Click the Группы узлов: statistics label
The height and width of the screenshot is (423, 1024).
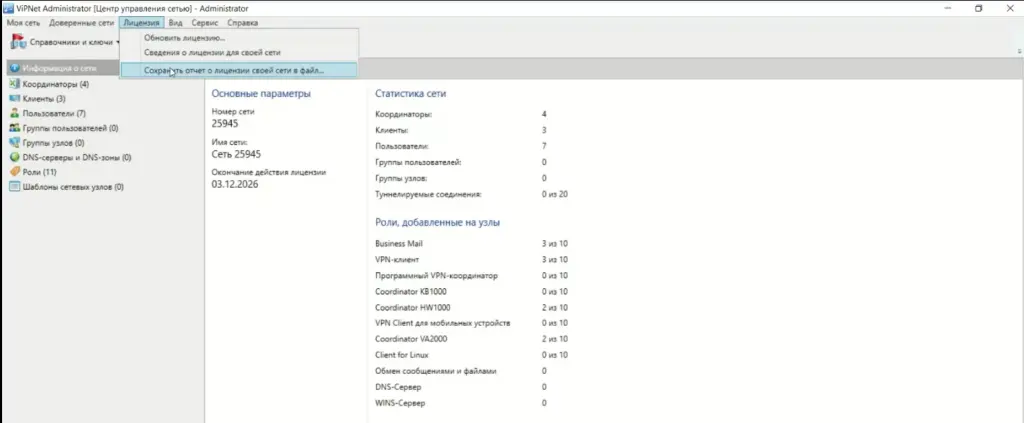tap(401, 178)
